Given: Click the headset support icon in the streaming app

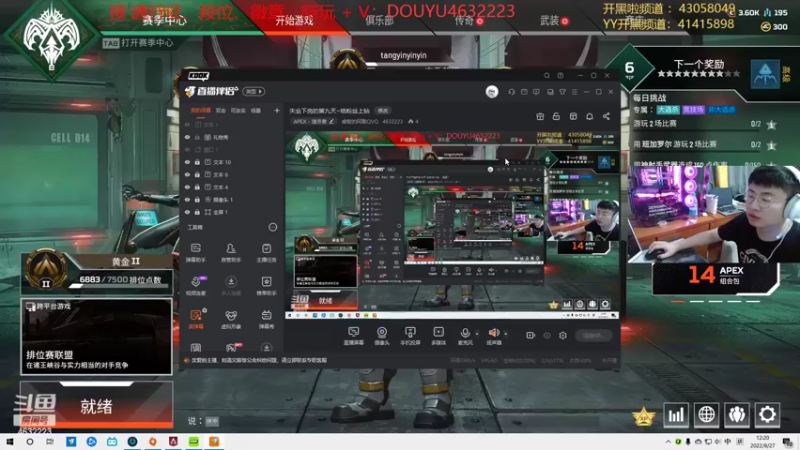Looking at the screenshot, I should pyautogui.click(x=511, y=92).
